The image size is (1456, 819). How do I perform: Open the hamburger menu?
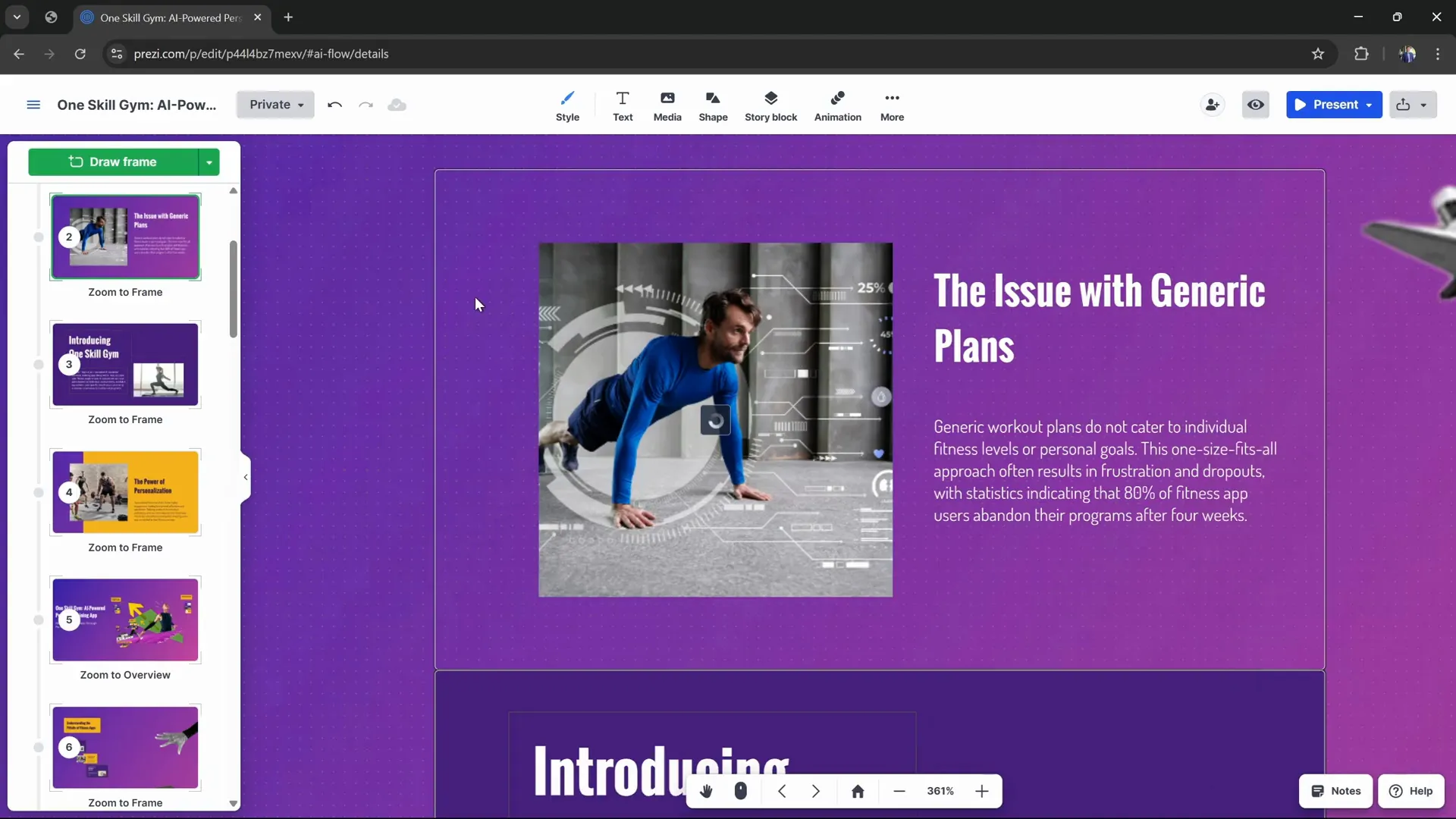pos(33,105)
